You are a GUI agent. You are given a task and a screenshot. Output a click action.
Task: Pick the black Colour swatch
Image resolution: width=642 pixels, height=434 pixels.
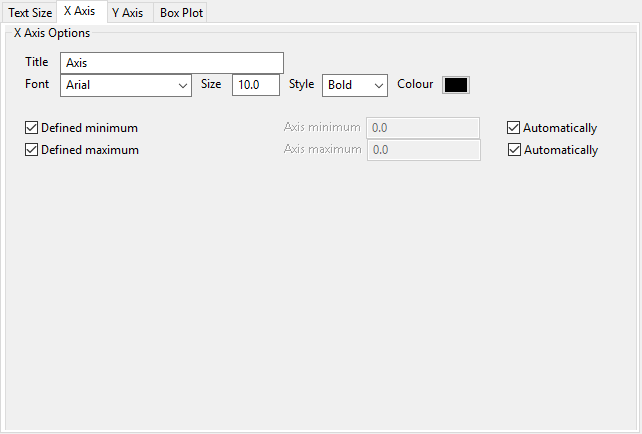point(456,85)
